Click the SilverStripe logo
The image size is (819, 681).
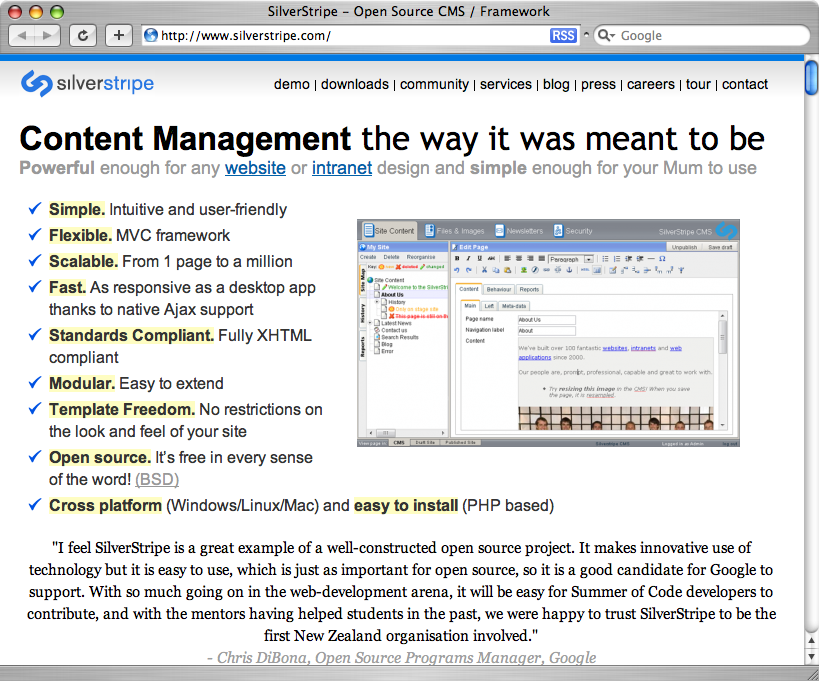pyautogui.click(x=87, y=84)
